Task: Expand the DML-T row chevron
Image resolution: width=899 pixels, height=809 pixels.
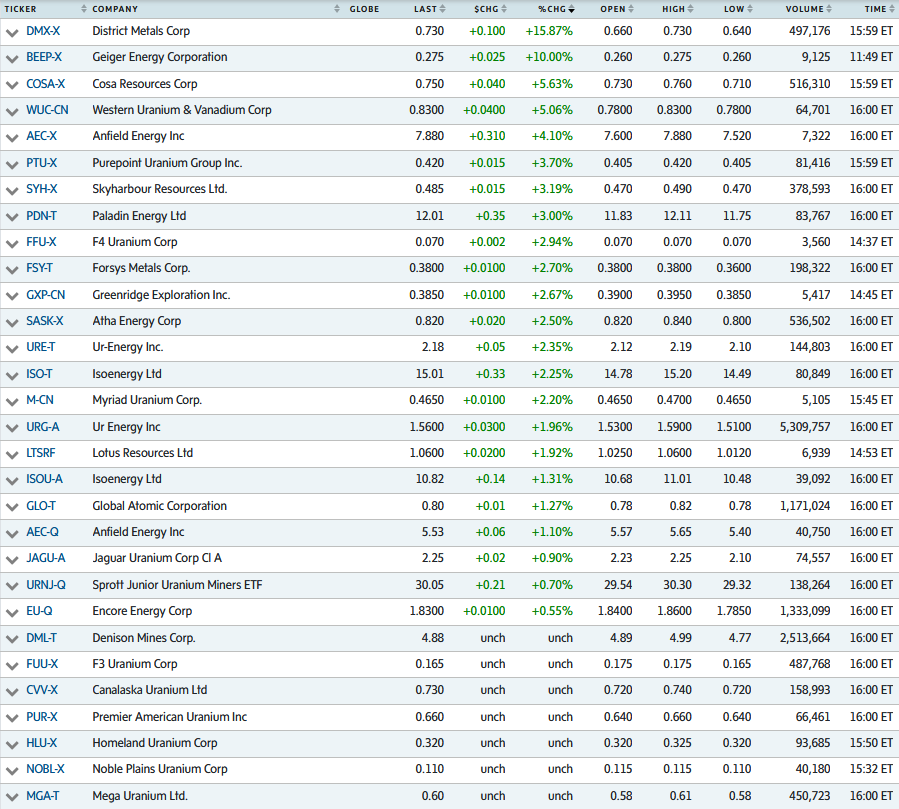Action: coord(11,639)
